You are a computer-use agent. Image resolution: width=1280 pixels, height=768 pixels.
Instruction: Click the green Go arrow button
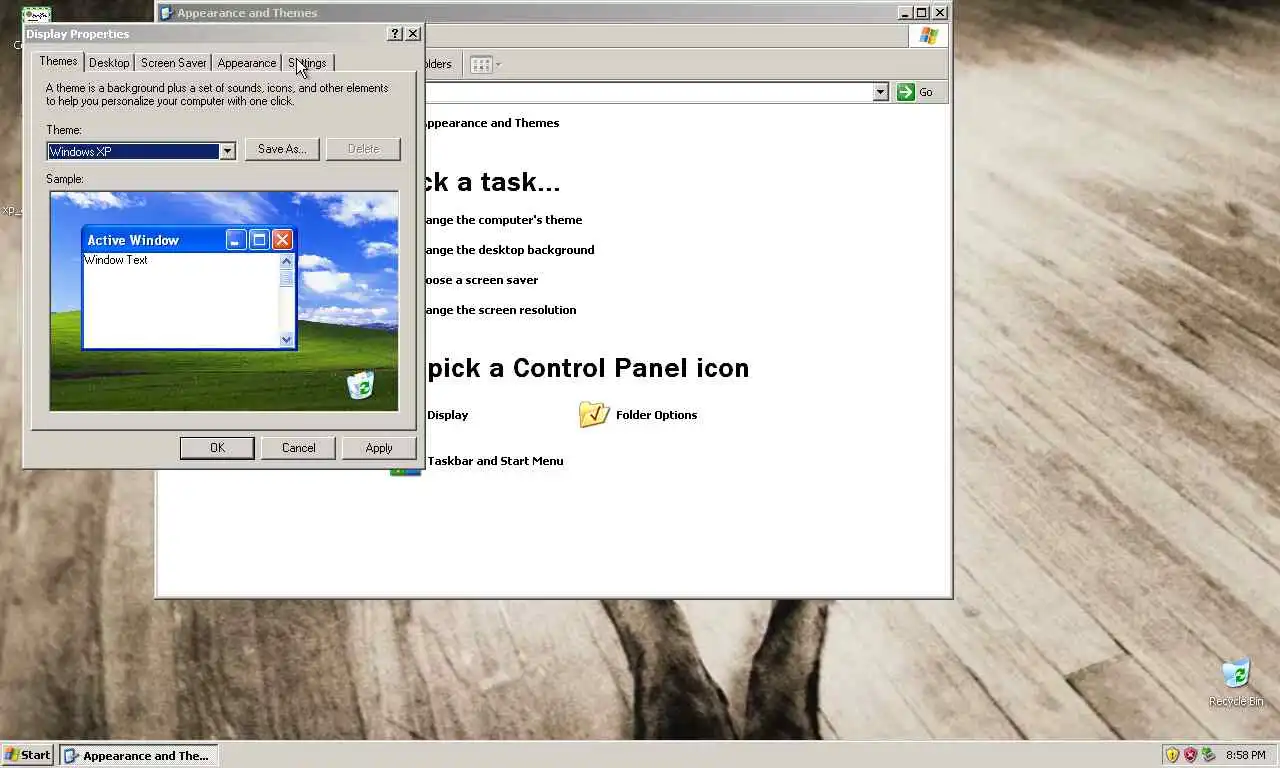tap(906, 92)
